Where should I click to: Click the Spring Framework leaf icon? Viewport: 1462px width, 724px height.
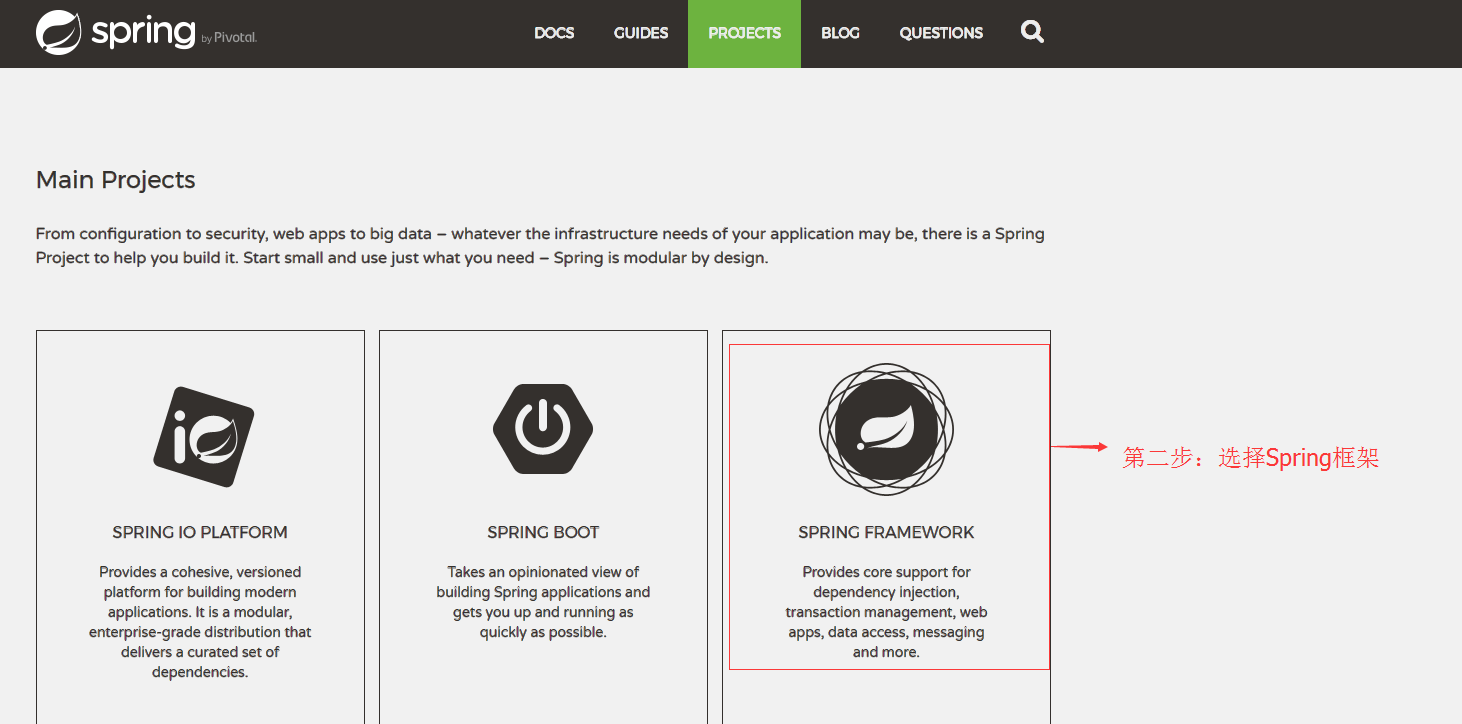click(x=886, y=429)
